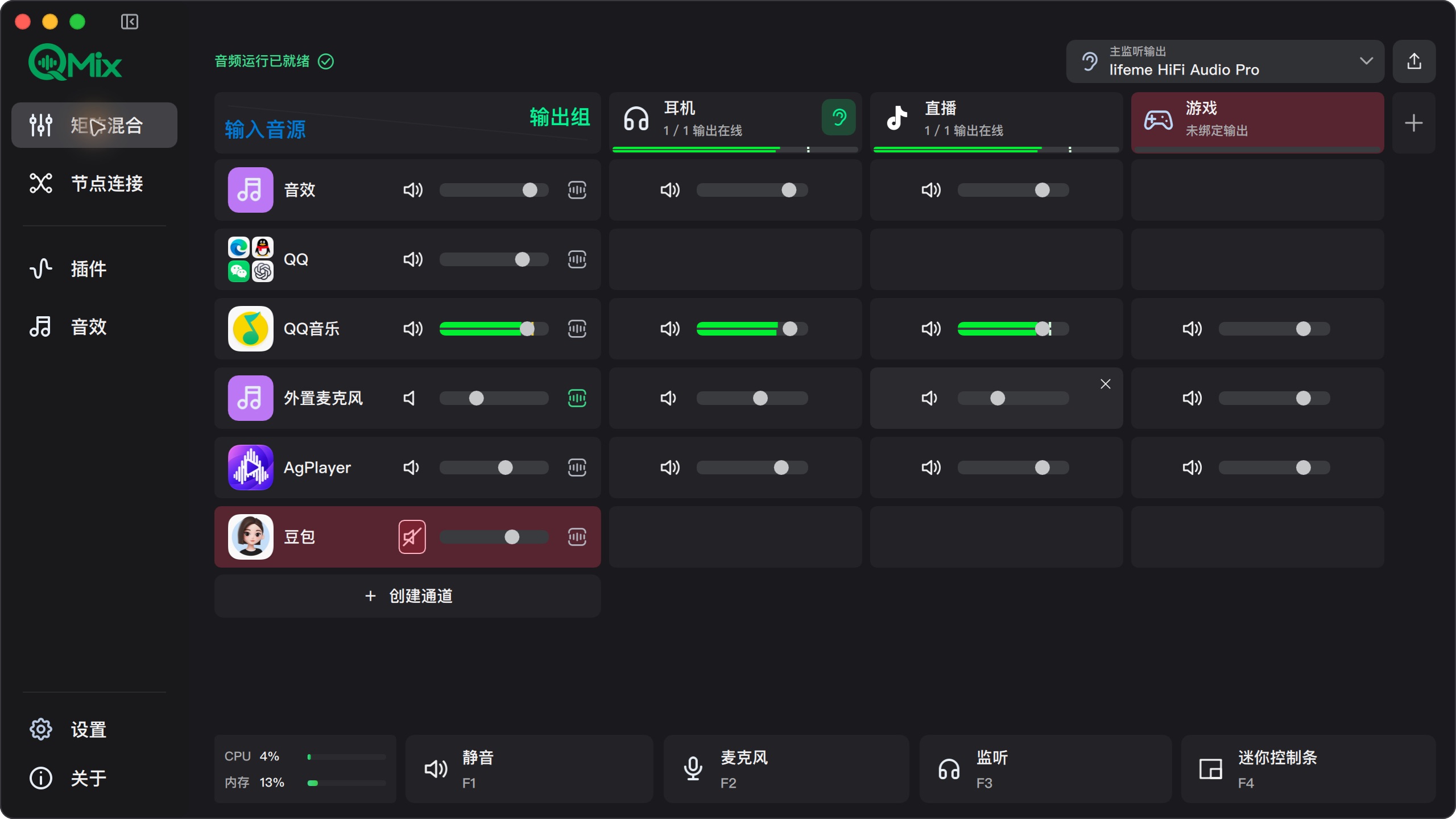Open 节点连接 in the sidebar
This screenshot has height=819, width=1456.
pos(94,183)
